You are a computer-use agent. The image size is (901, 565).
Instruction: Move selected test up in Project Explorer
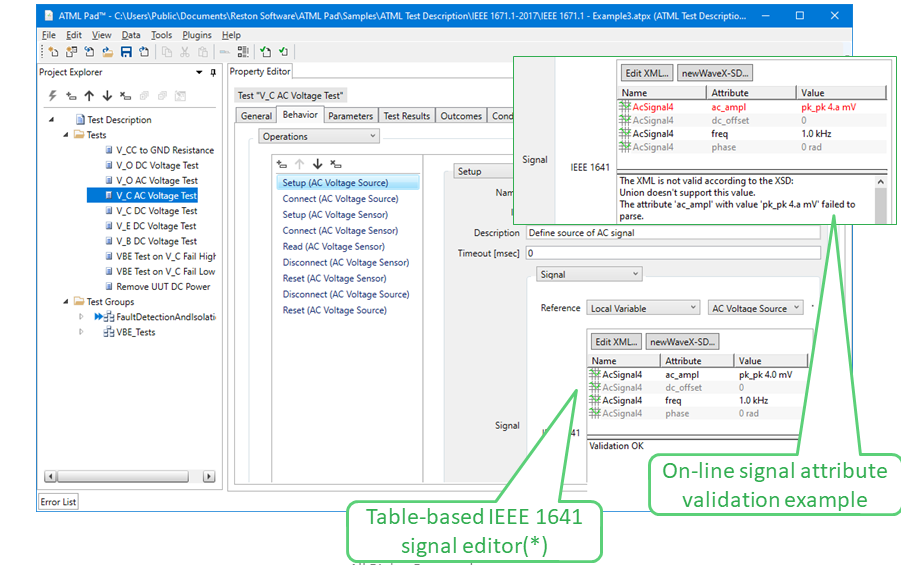click(x=89, y=96)
